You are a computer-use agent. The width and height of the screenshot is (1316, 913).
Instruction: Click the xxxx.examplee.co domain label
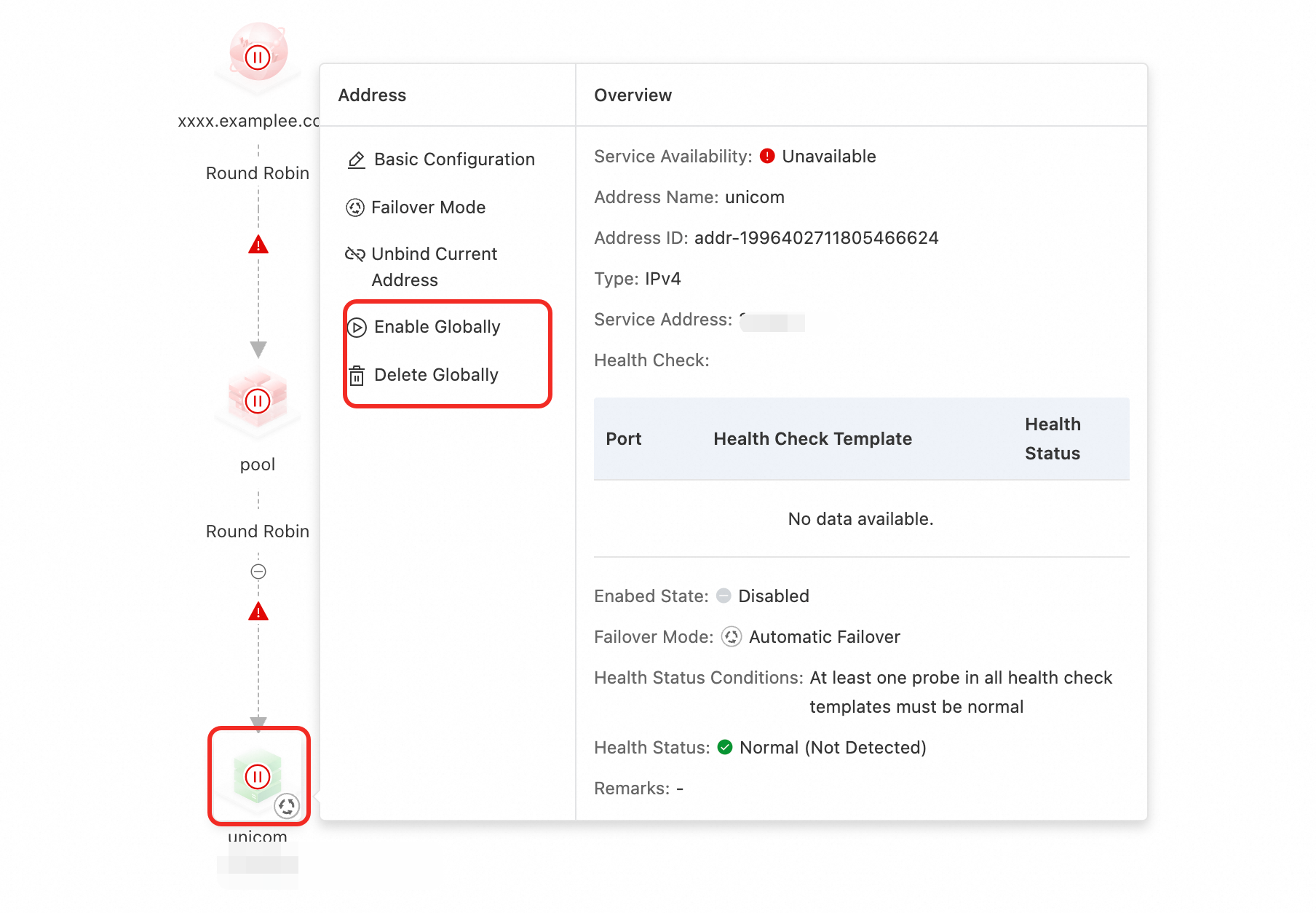[249, 121]
